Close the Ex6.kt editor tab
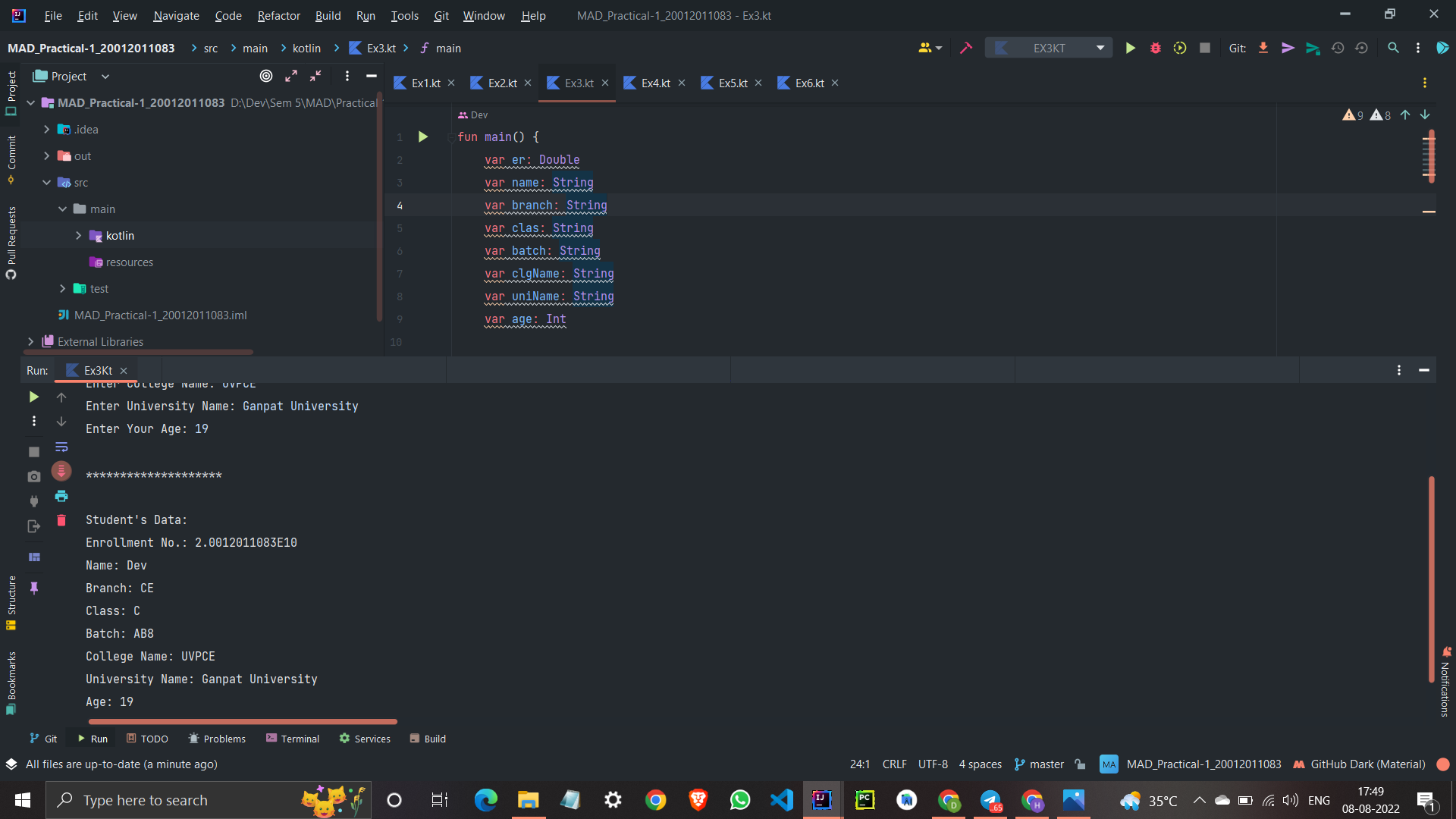1456x819 pixels. (x=835, y=83)
